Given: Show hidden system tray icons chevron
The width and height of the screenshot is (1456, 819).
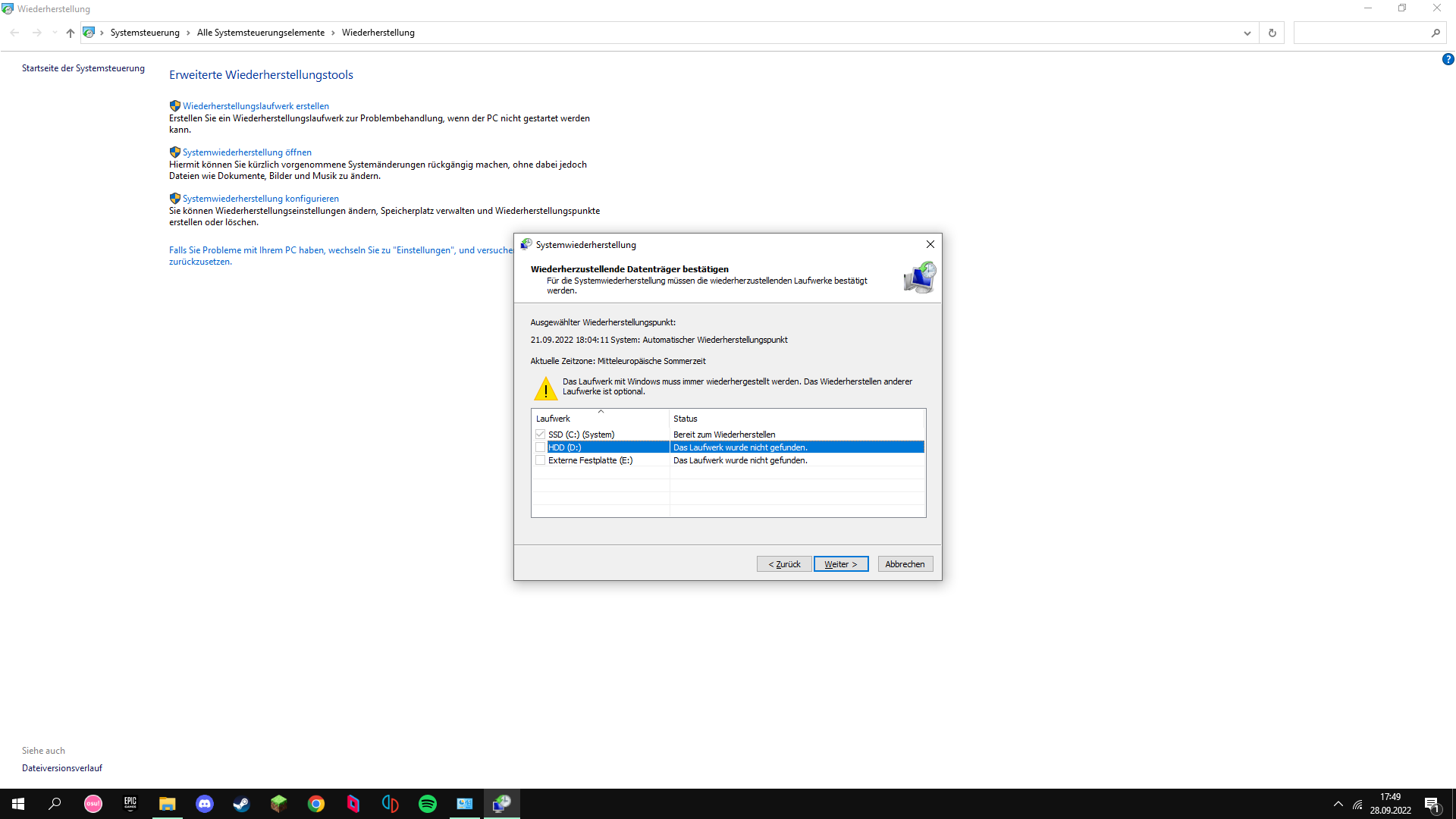Looking at the screenshot, I should (x=1338, y=804).
